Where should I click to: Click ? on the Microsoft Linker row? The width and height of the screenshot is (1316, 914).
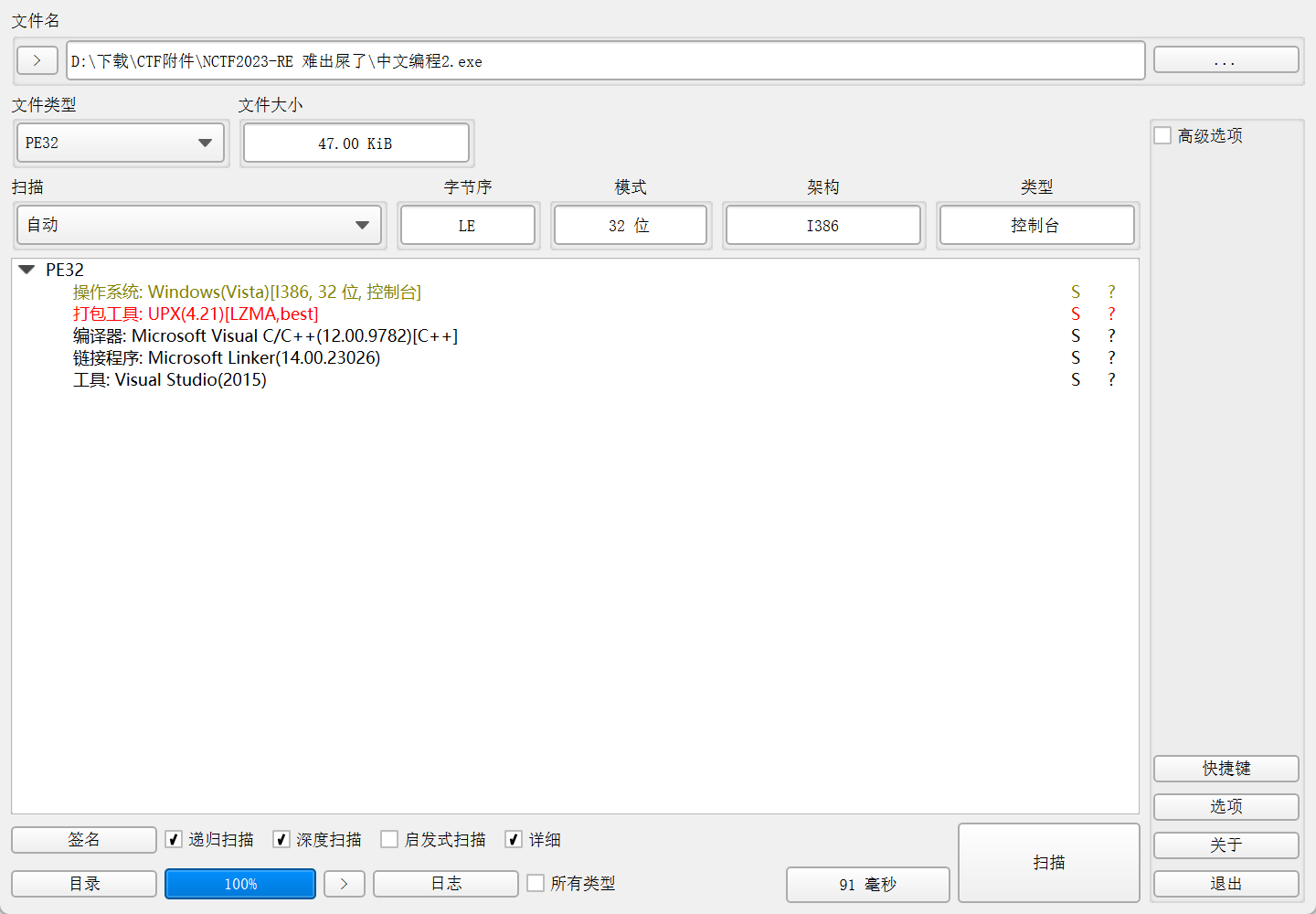coord(1111,357)
